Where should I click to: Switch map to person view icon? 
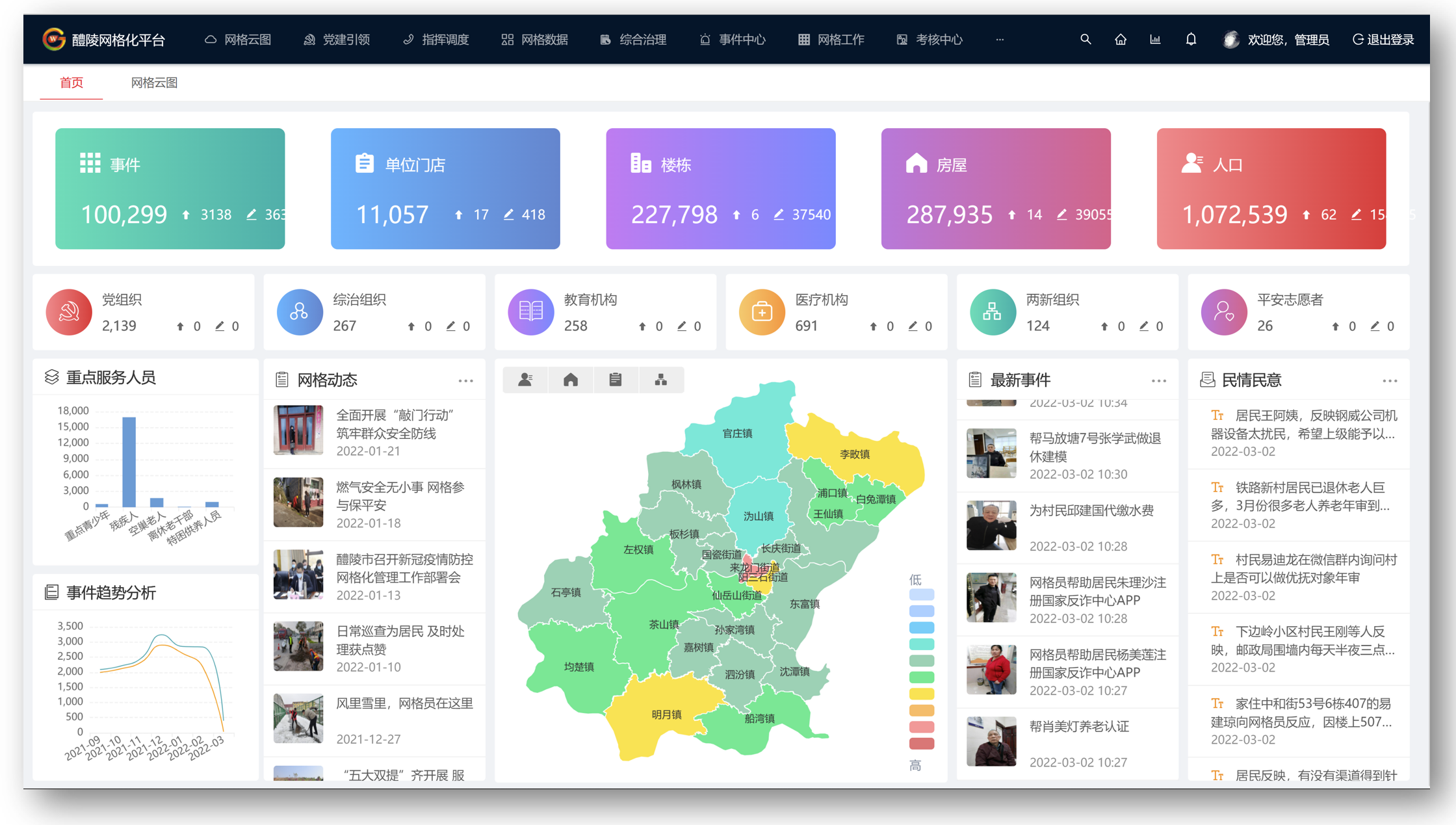click(x=525, y=380)
